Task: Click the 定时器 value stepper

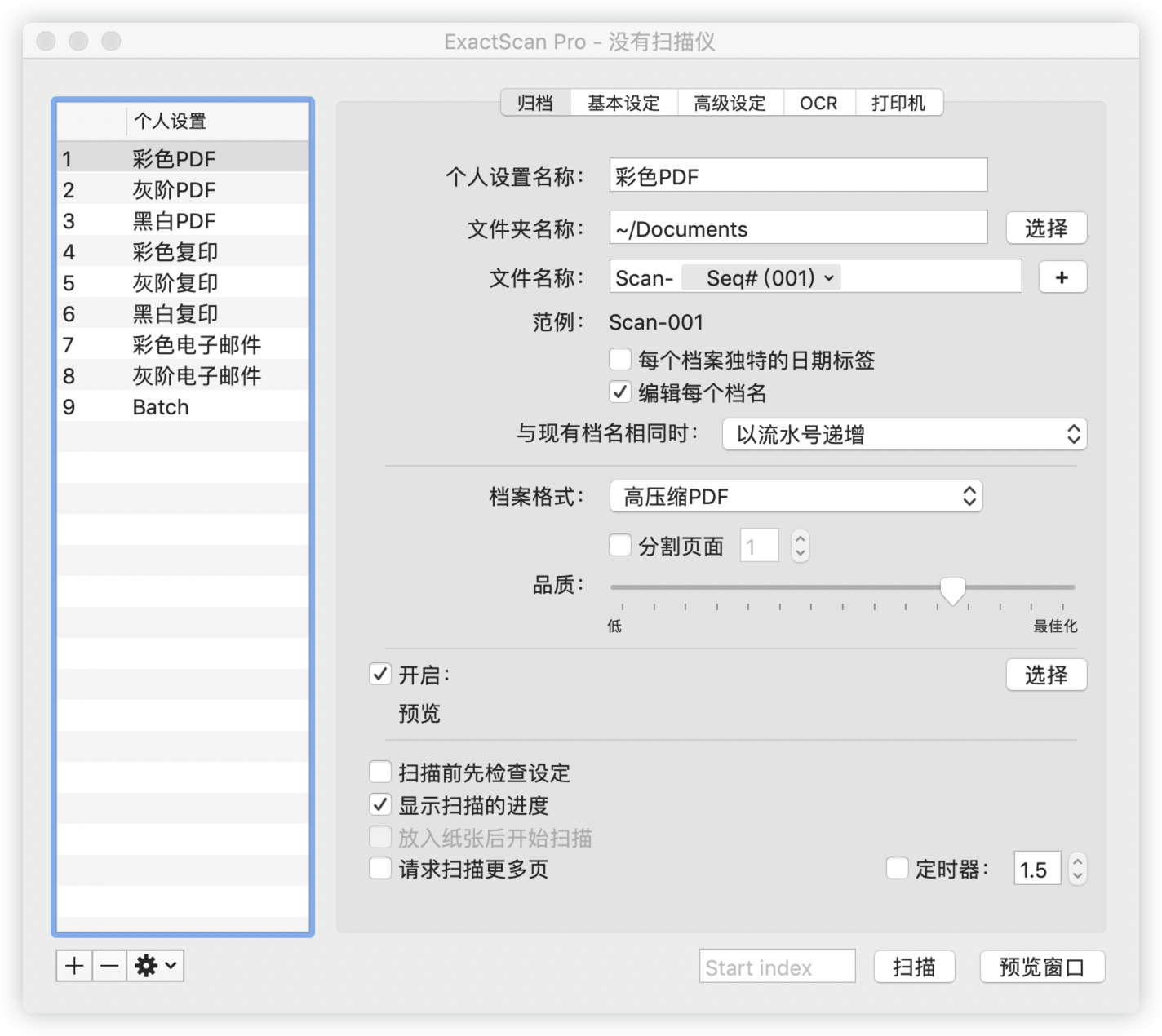Action: (1077, 868)
